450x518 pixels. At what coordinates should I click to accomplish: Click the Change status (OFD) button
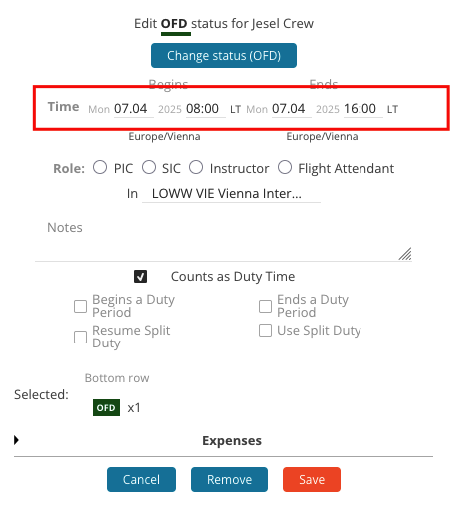[x=224, y=55]
